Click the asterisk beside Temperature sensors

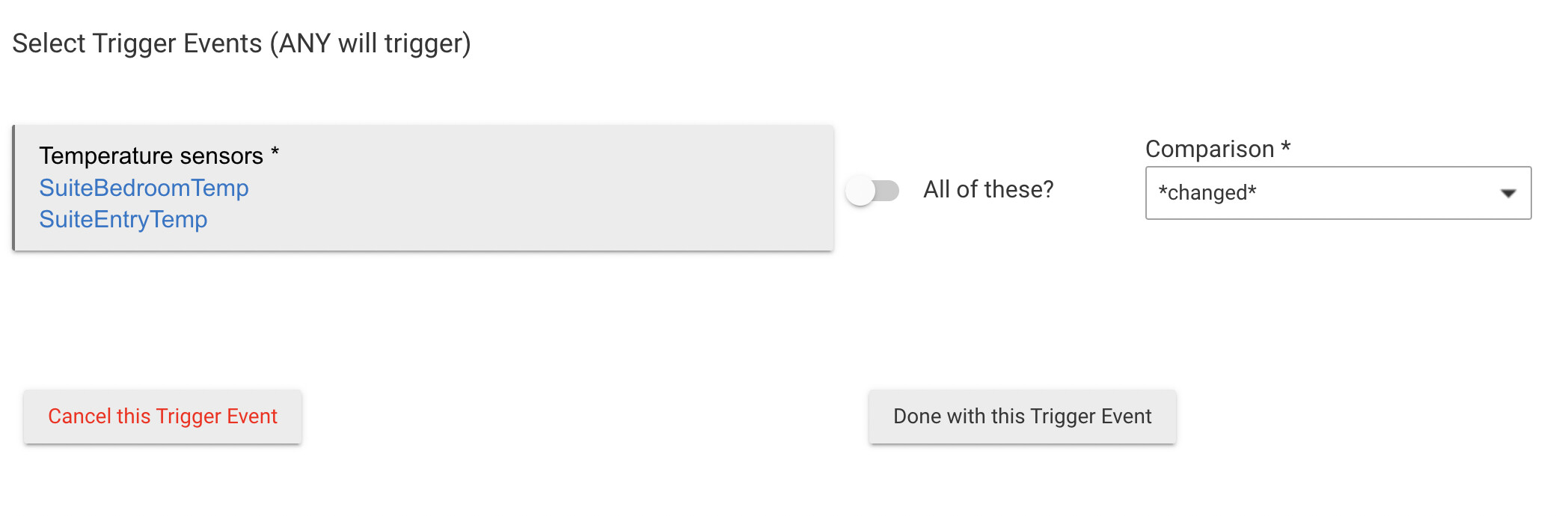(275, 153)
